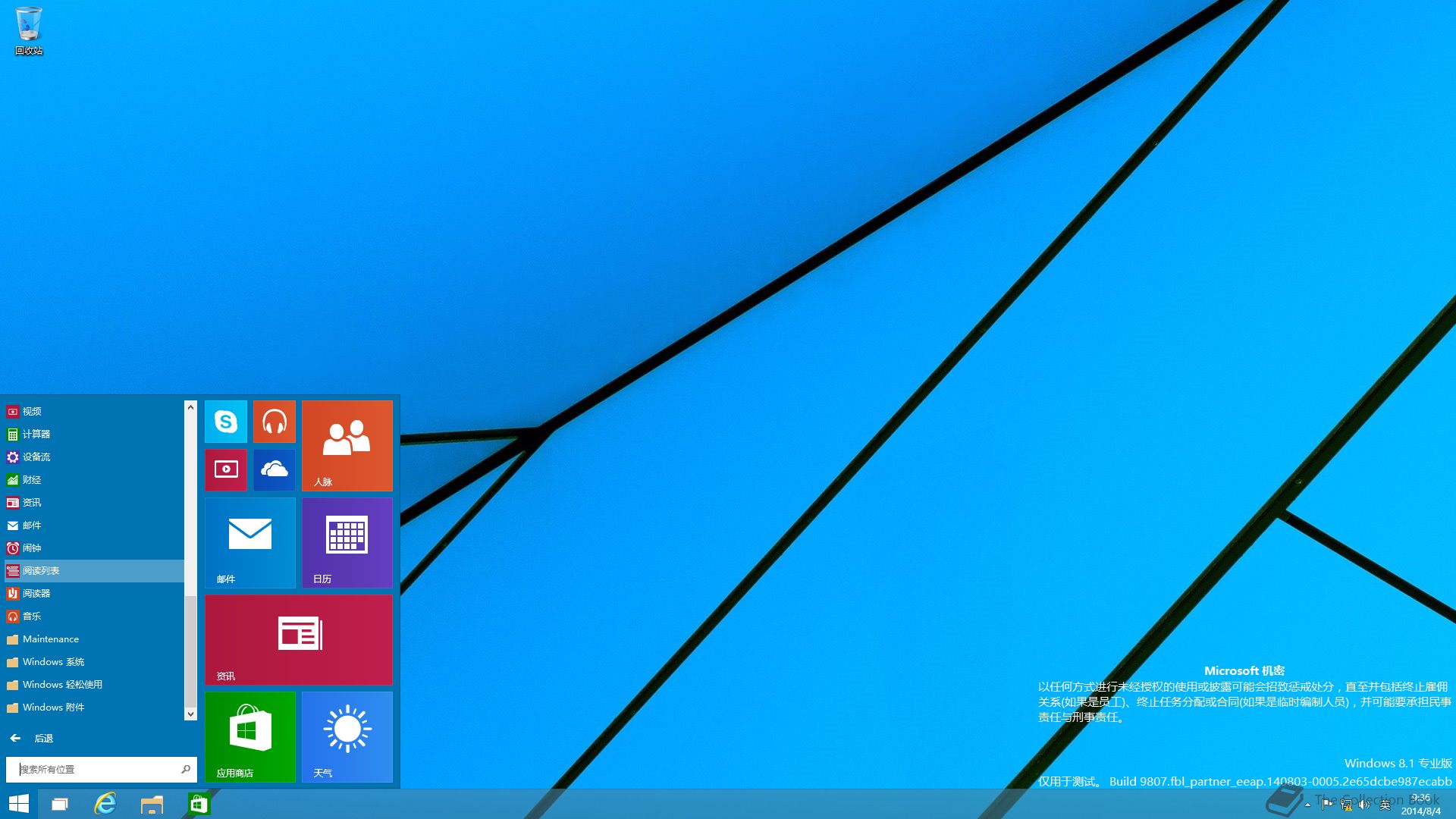Click the app list scroll-down arrow

pyautogui.click(x=190, y=714)
